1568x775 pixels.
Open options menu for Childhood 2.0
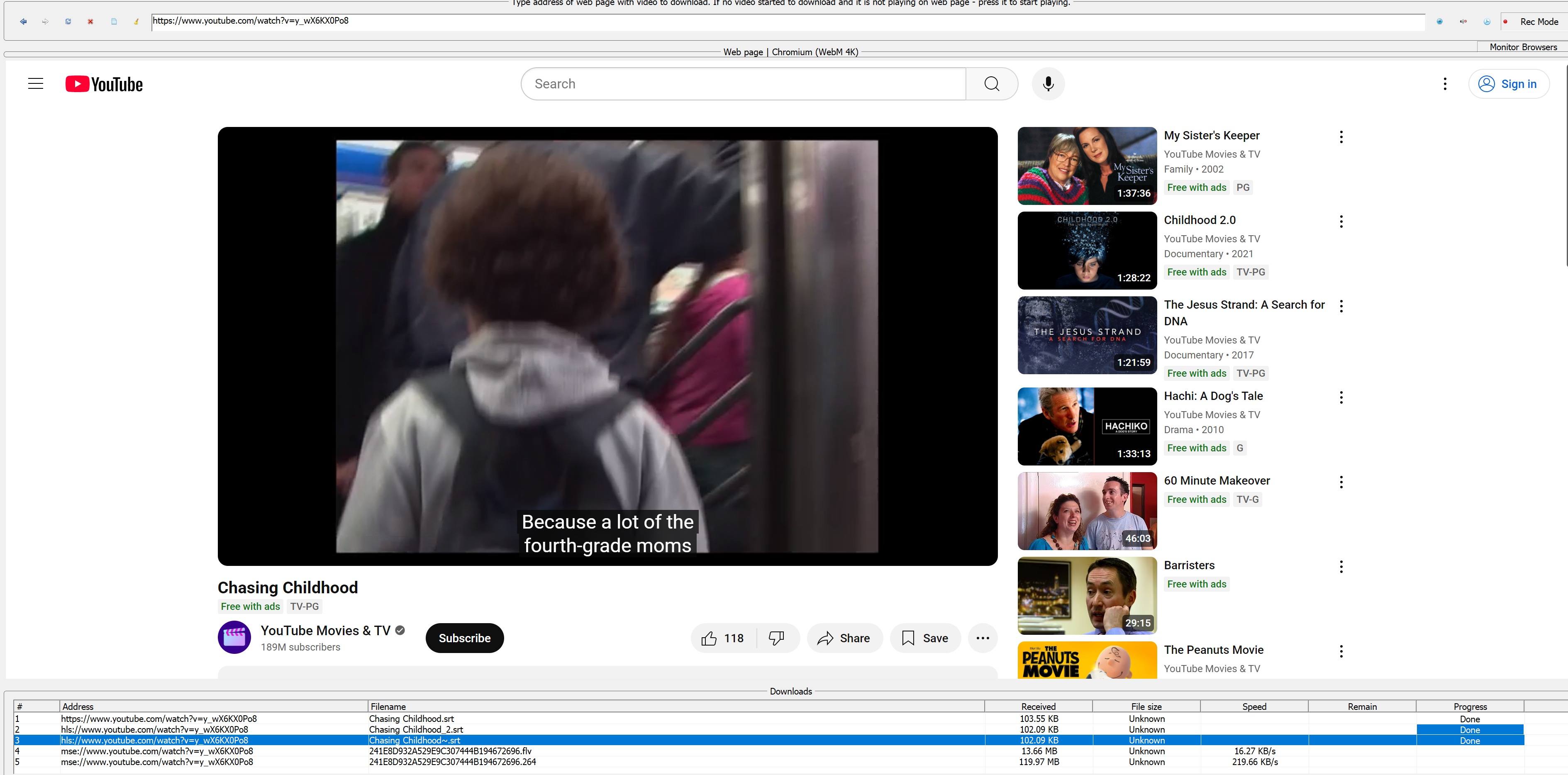tap(1341, 222)
